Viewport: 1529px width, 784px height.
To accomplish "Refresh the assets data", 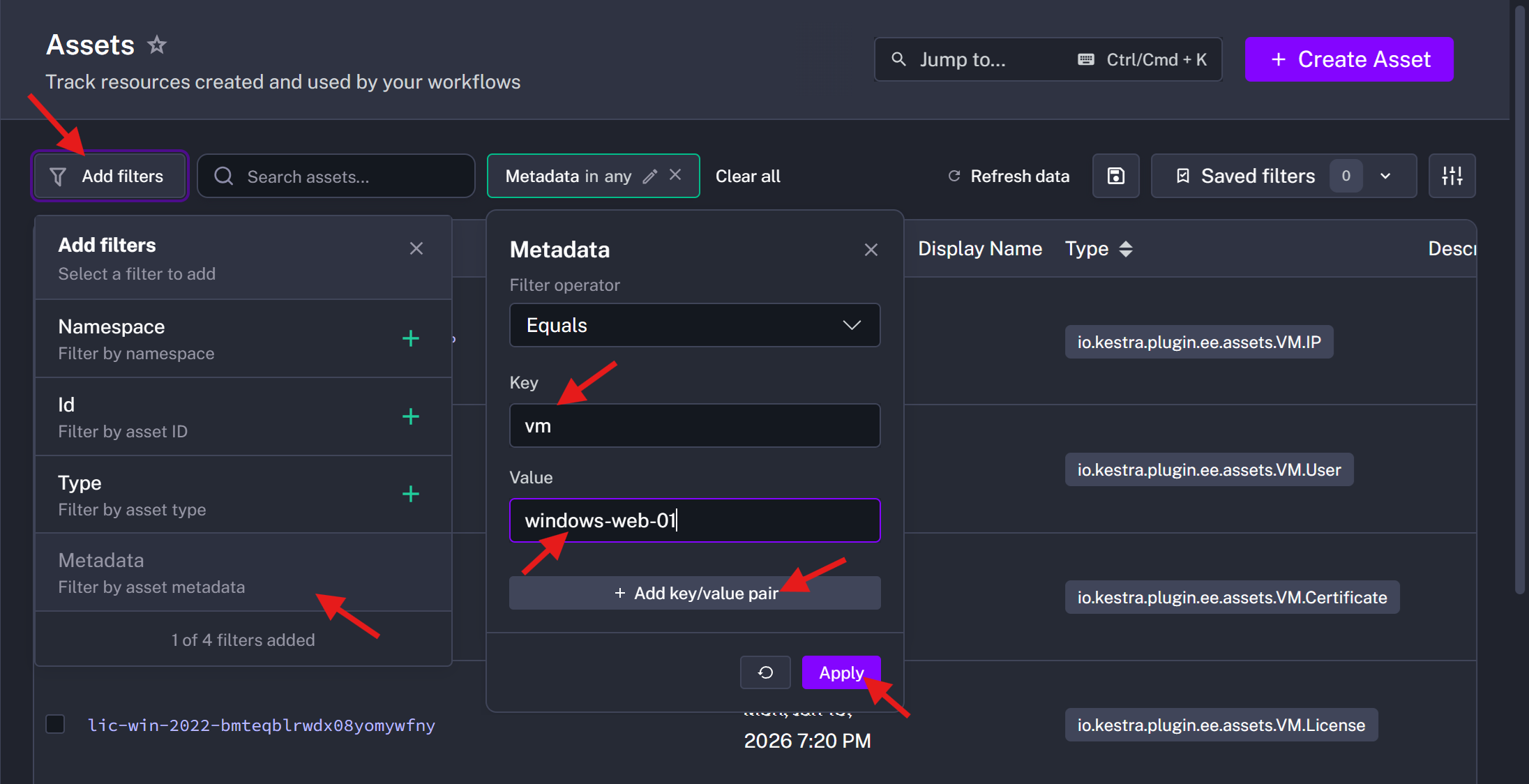I will click(x=1007, y=176).
